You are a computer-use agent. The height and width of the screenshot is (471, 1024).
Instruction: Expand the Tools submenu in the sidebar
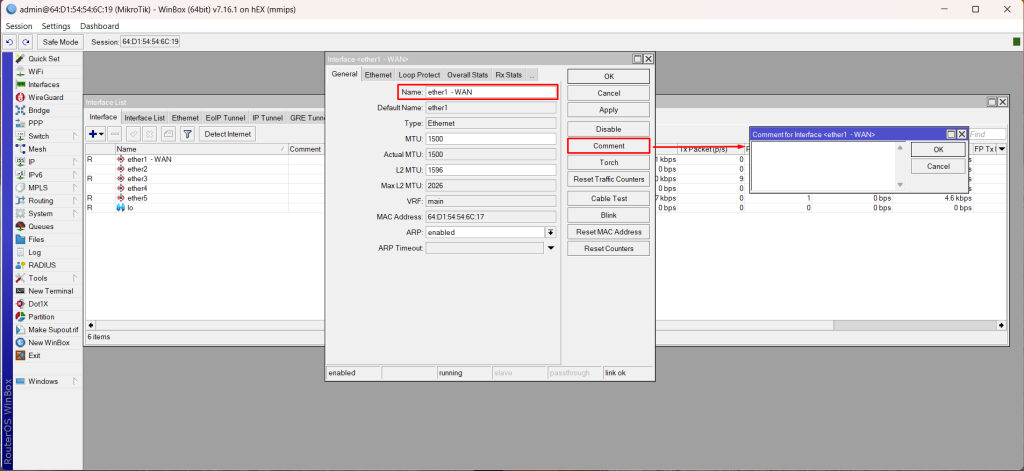[74, 278]
